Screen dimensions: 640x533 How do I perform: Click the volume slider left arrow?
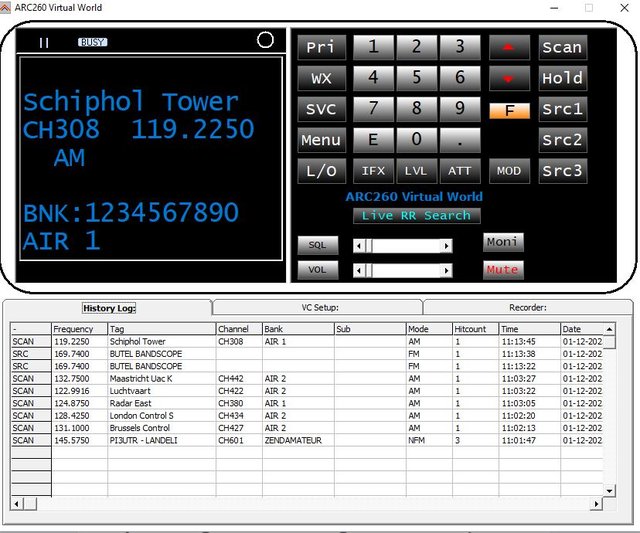(x=359, y=271)
